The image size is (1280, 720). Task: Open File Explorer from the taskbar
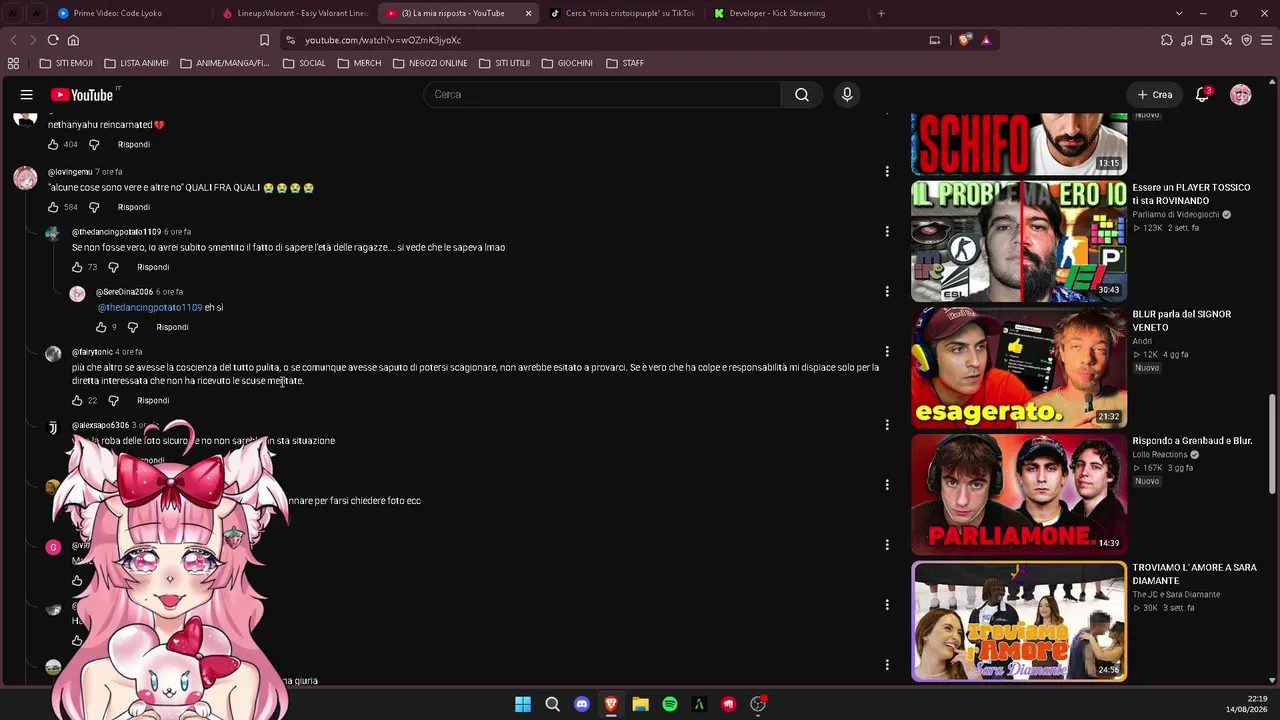click(x=640, y=704)
